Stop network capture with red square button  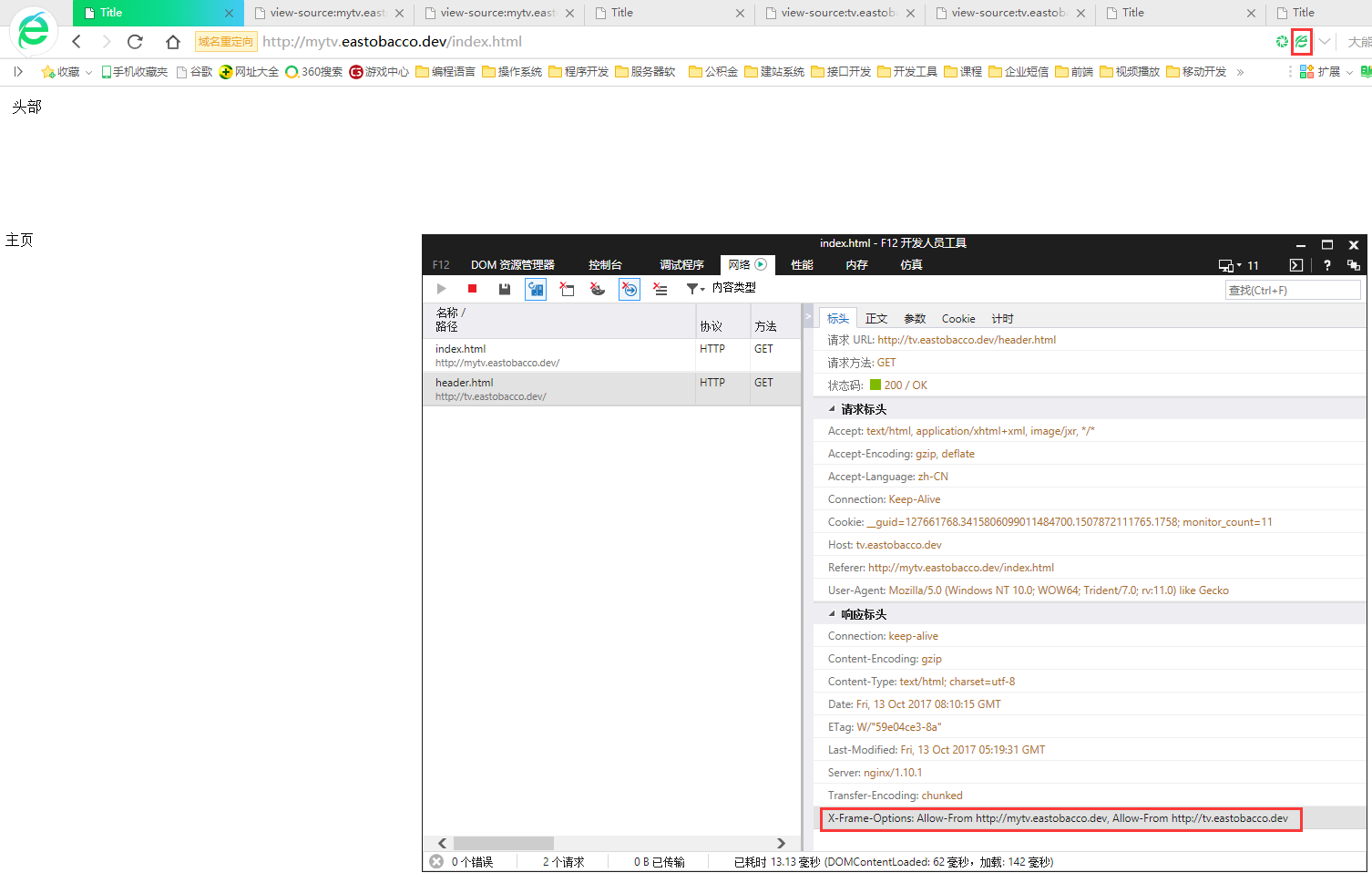point(472,289)
